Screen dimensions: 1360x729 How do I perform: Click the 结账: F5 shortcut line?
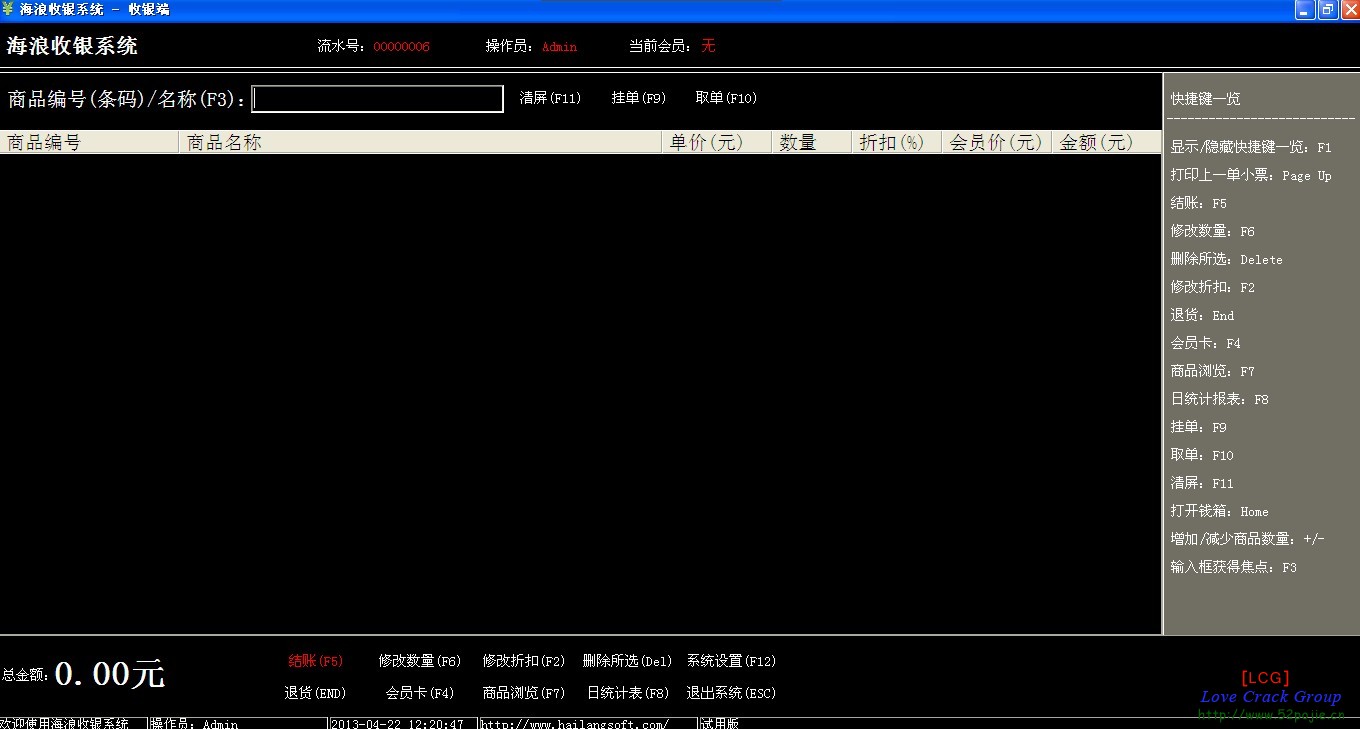(1199, 203)
